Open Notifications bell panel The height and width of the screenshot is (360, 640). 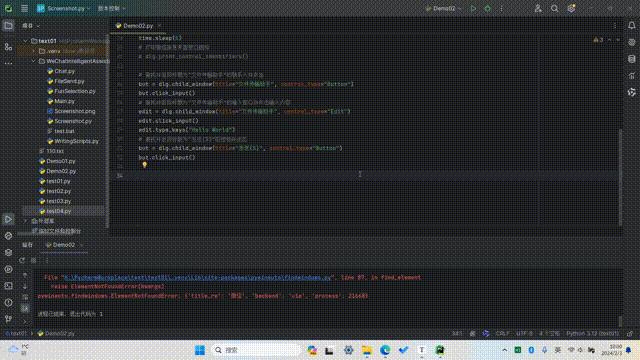[x=631, y=25]
